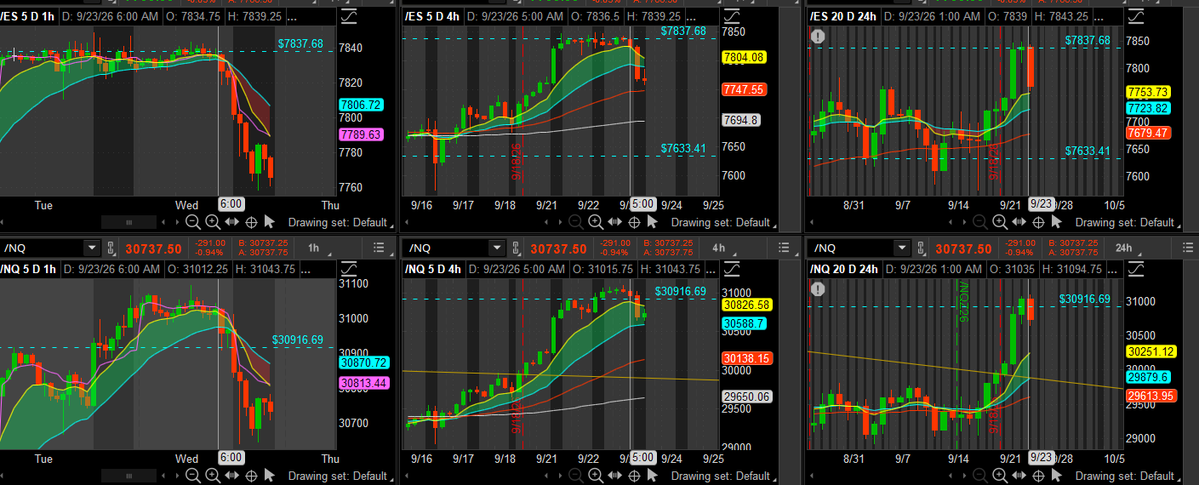Image resolution: width=1199 pixels, height=485 pixels.
Task: Click the 9/23 date marker on /ES 24h axis
Action: click(1041, 204)
